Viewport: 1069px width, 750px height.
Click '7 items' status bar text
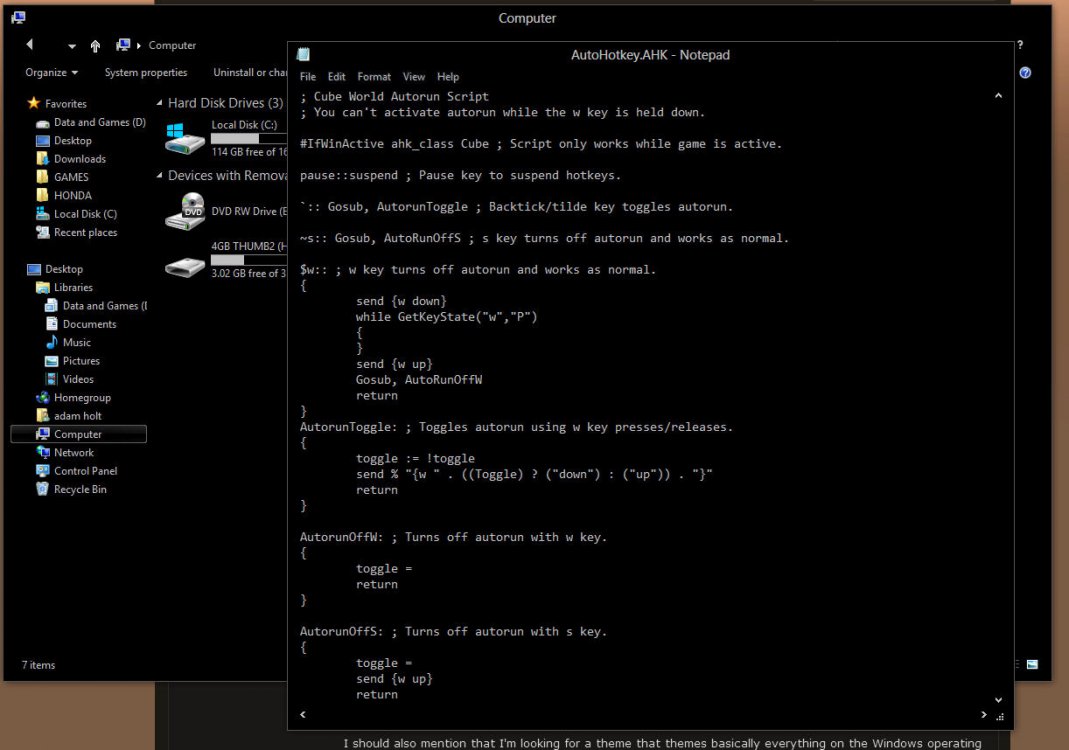point(38,665)
